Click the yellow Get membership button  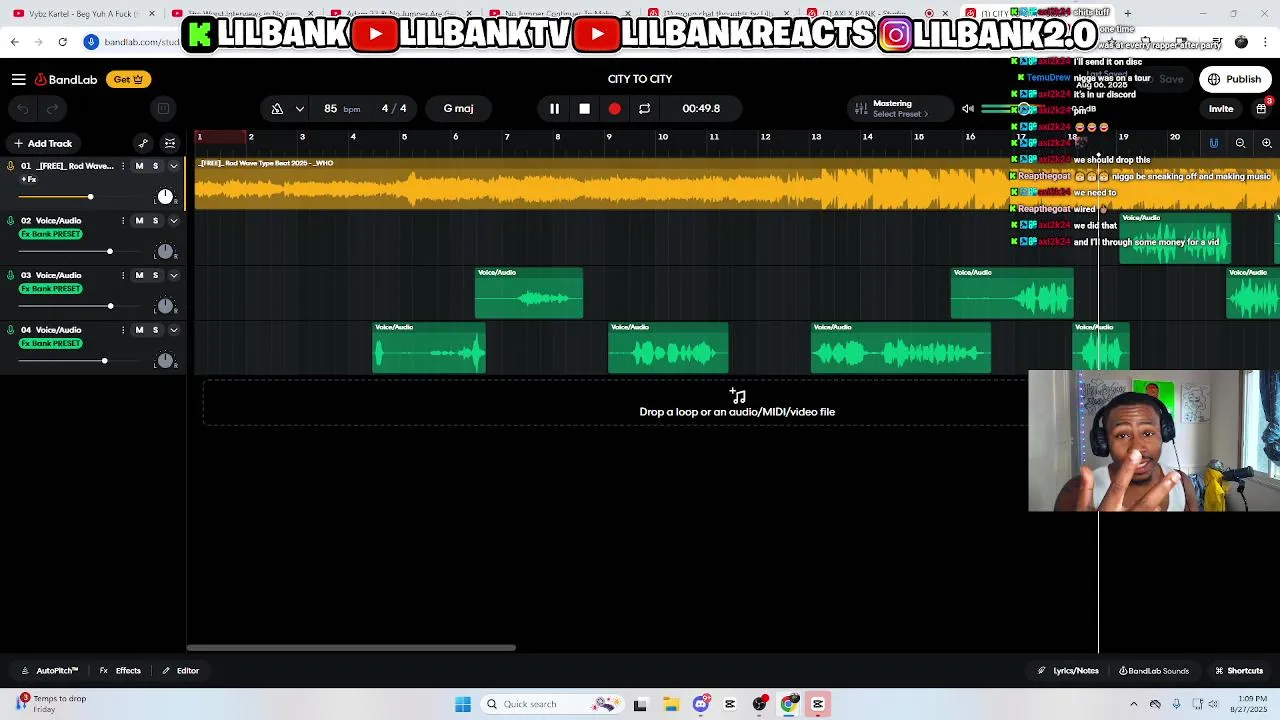128,79
